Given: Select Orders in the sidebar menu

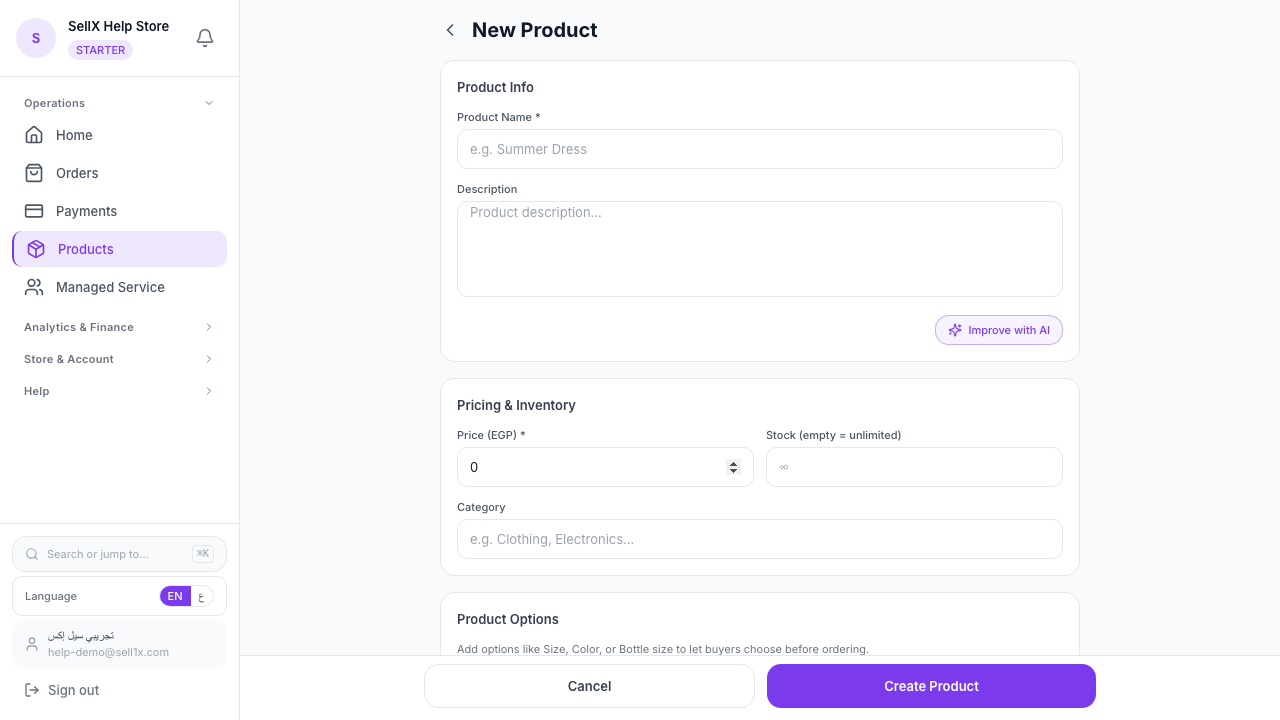Looking at the screenshot, I should click(75, 173).
